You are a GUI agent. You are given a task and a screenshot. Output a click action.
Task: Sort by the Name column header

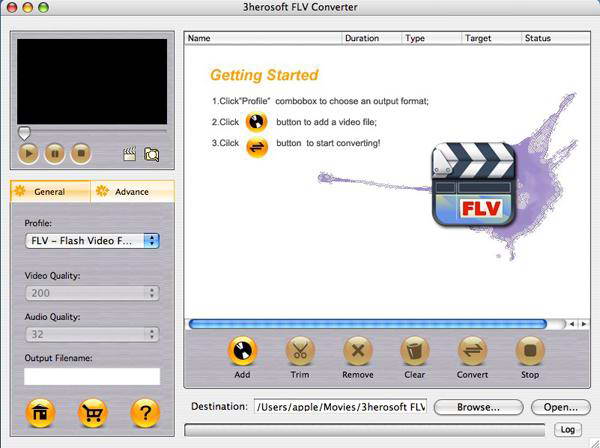tap(263, 38)
